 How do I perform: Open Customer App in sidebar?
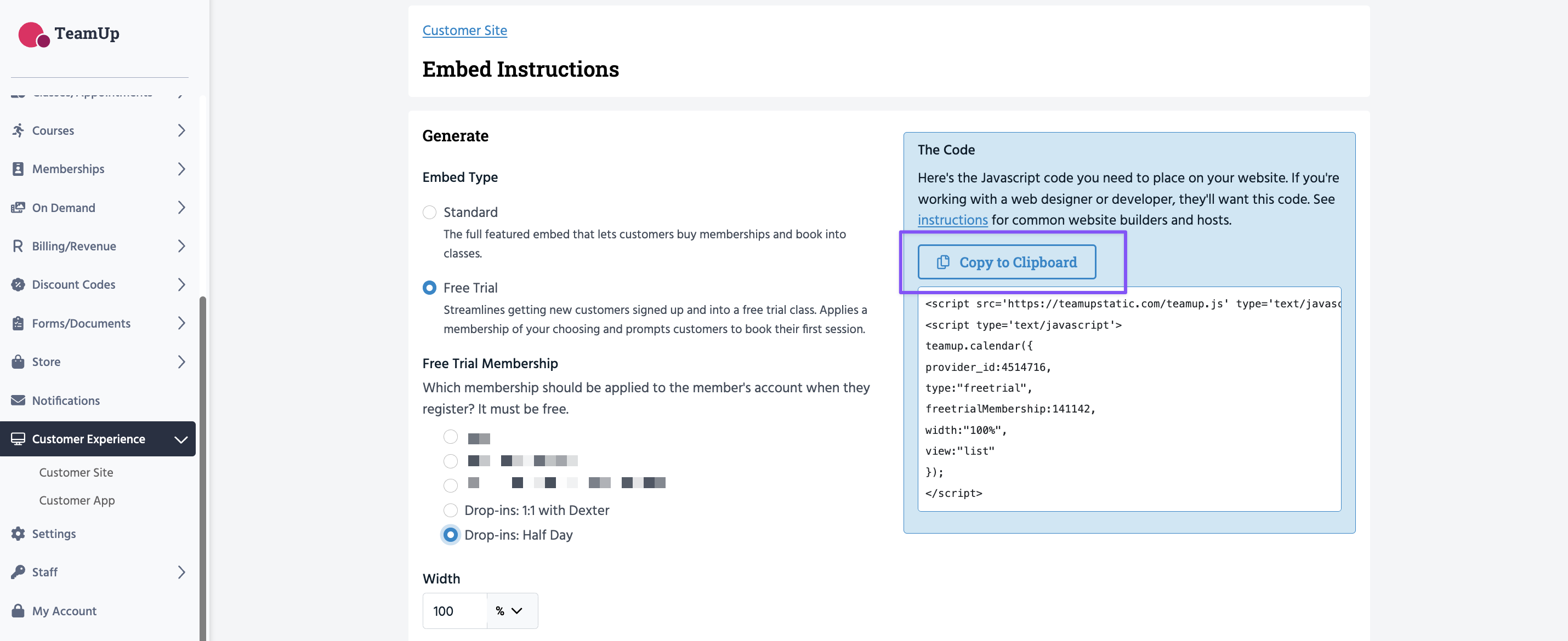[77, 500]
